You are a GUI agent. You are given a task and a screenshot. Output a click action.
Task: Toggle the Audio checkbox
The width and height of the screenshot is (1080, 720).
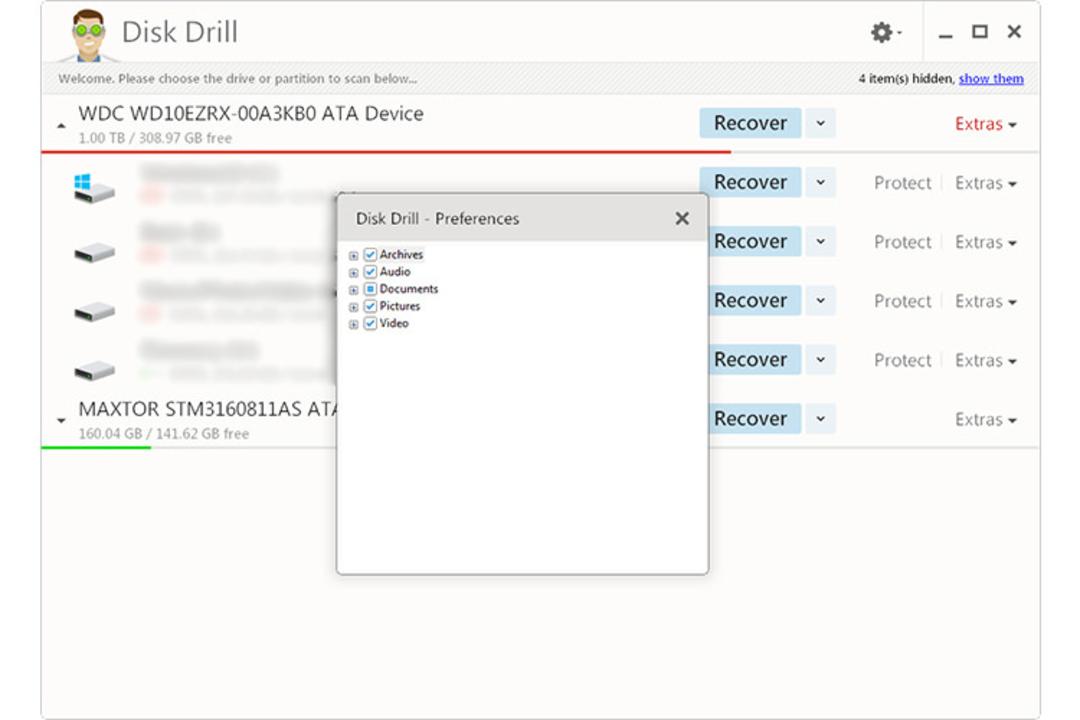[370, 271]
